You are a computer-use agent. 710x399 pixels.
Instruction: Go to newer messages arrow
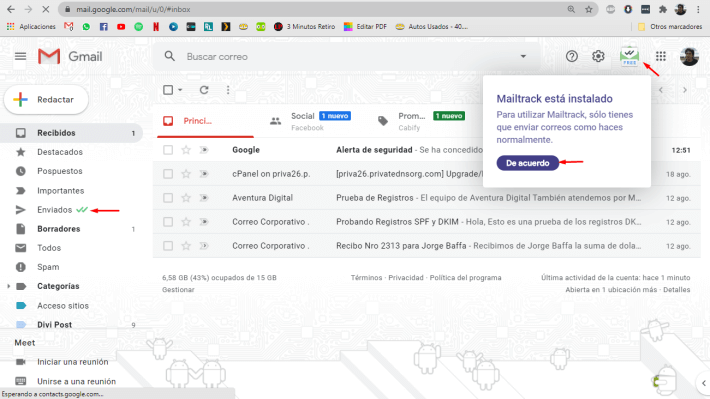tap(661, 90)
